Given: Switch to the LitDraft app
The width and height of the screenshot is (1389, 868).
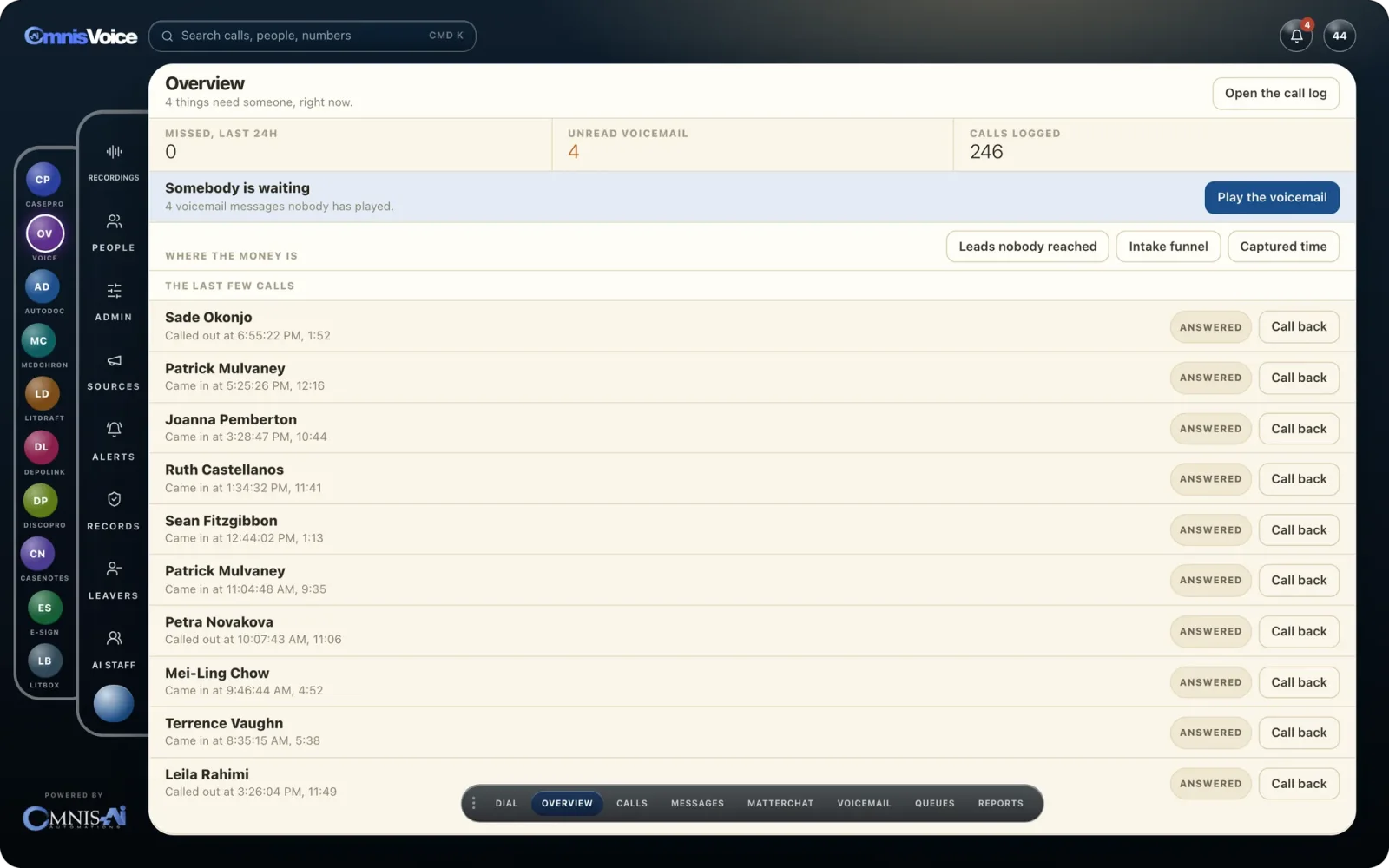Looking at the screenshot, I should [42, 394].
